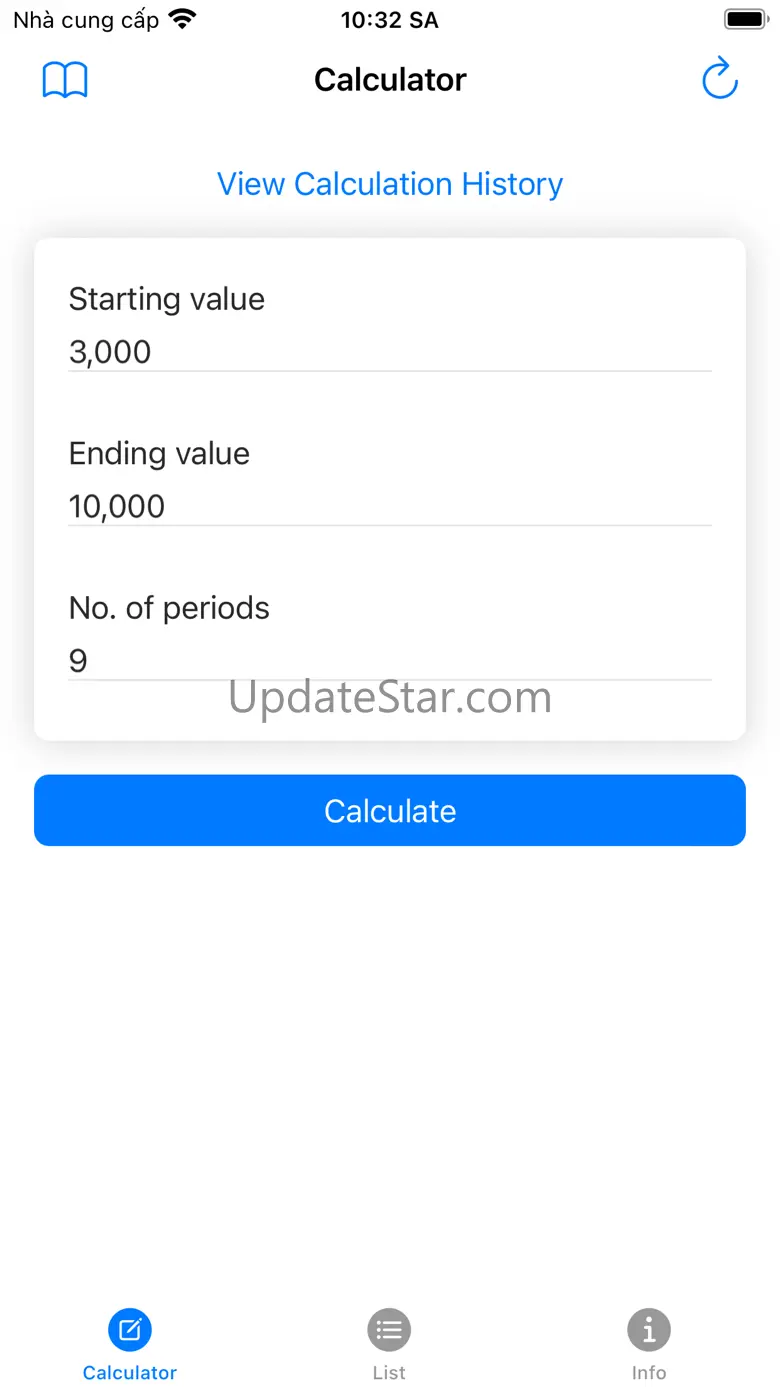Tap the 10:32 SA clock
The width and height of the screenshot is (780, 1387).
pos(389,20)
